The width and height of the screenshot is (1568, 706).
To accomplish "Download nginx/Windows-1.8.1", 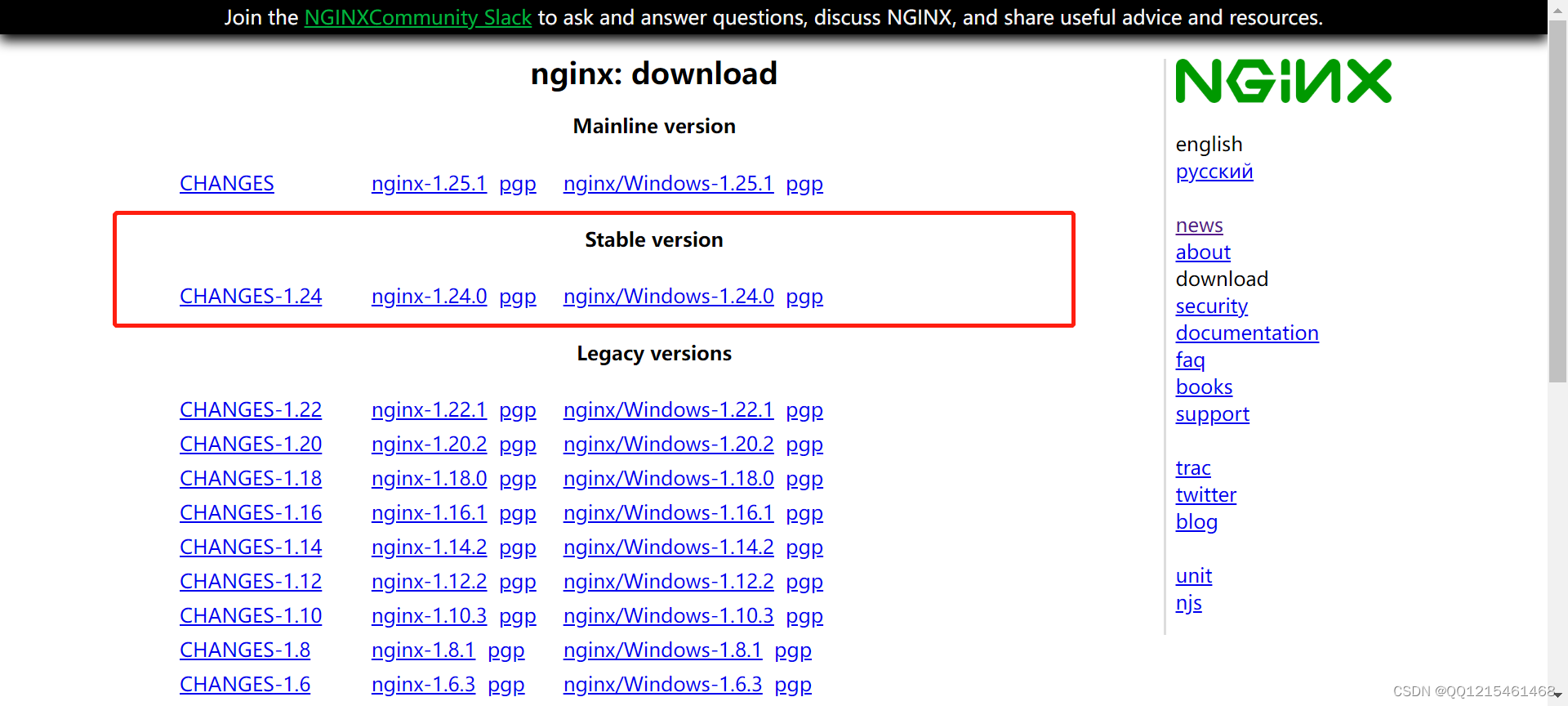I will tap(662, 650).
